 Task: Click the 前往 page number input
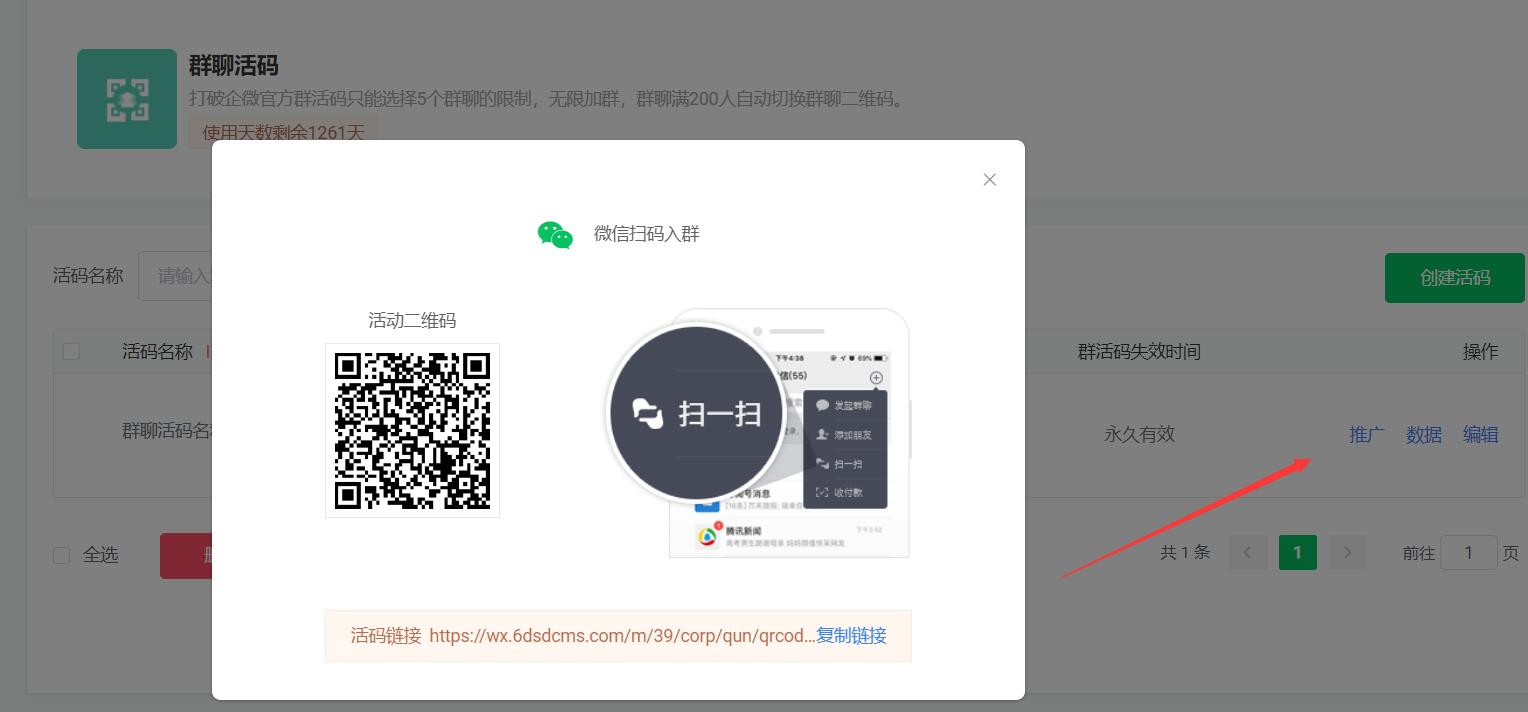[x=1468, y=552]
